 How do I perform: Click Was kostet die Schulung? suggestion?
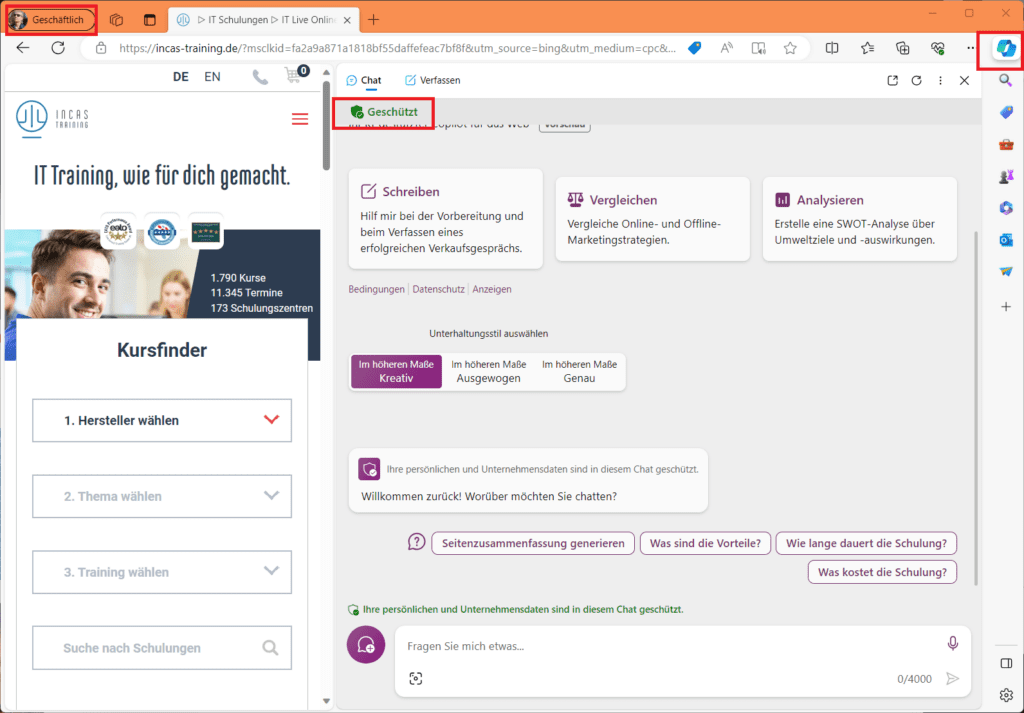tap(882, 572)
